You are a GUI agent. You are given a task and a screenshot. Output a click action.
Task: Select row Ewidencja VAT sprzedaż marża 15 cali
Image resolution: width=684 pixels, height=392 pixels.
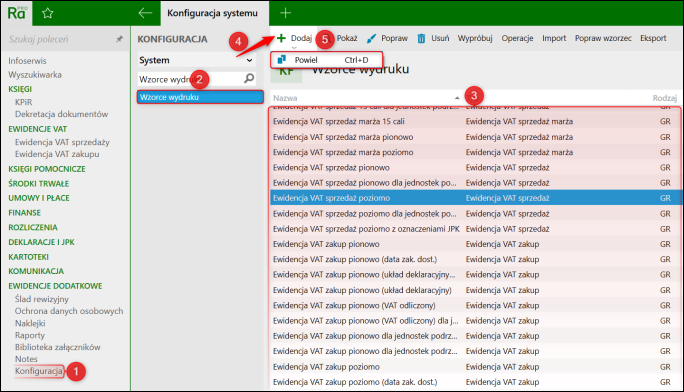[475, 122]
